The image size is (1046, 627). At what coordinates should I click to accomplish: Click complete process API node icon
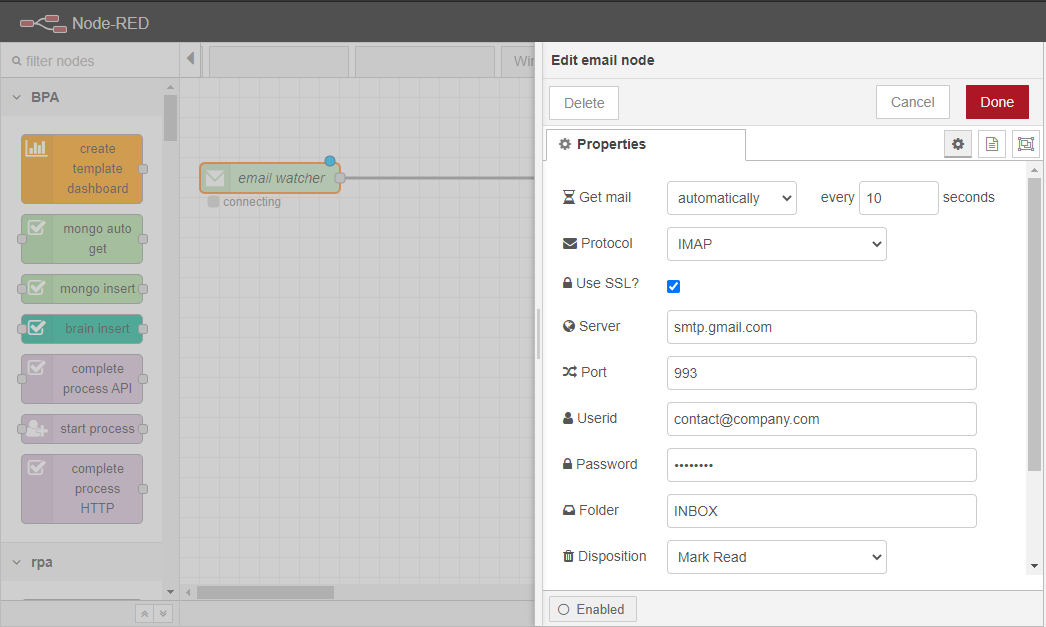(x=37, y=368)
